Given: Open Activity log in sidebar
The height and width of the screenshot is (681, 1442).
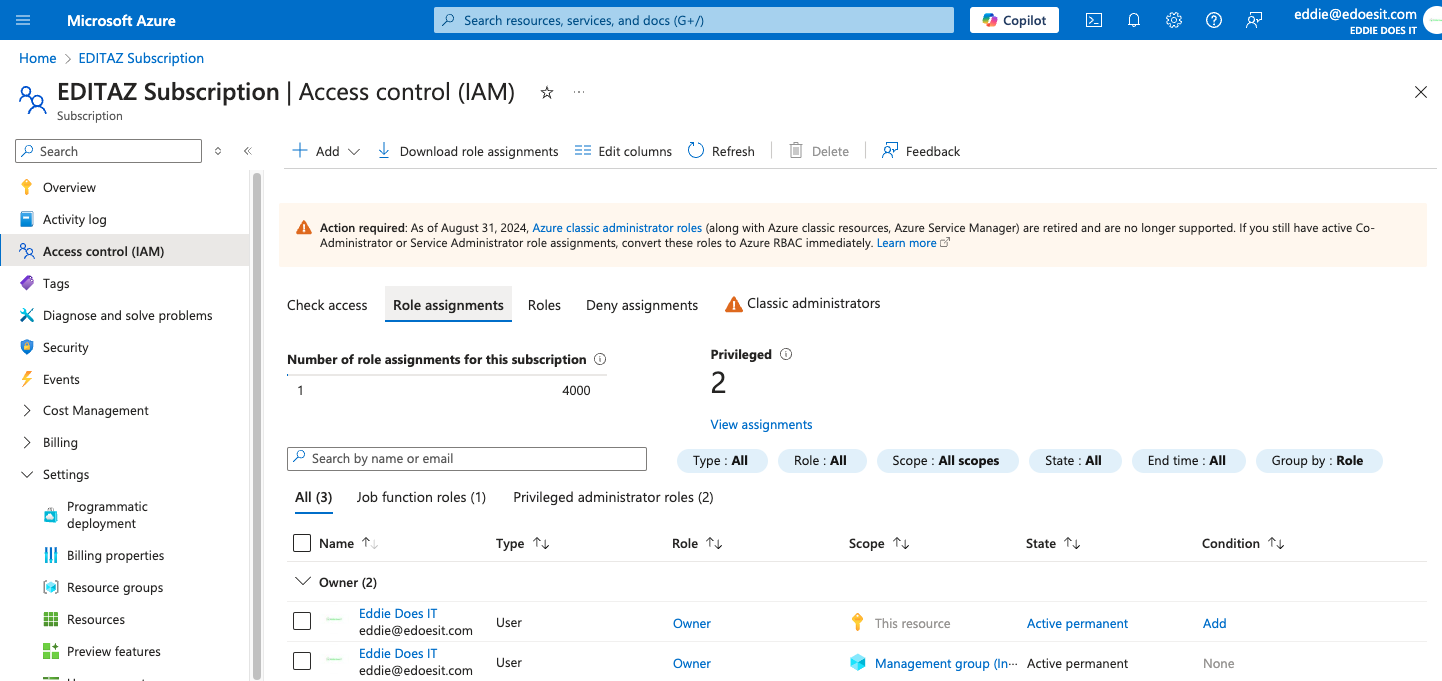Looking at the screenshot, I should tap(74, 219).
